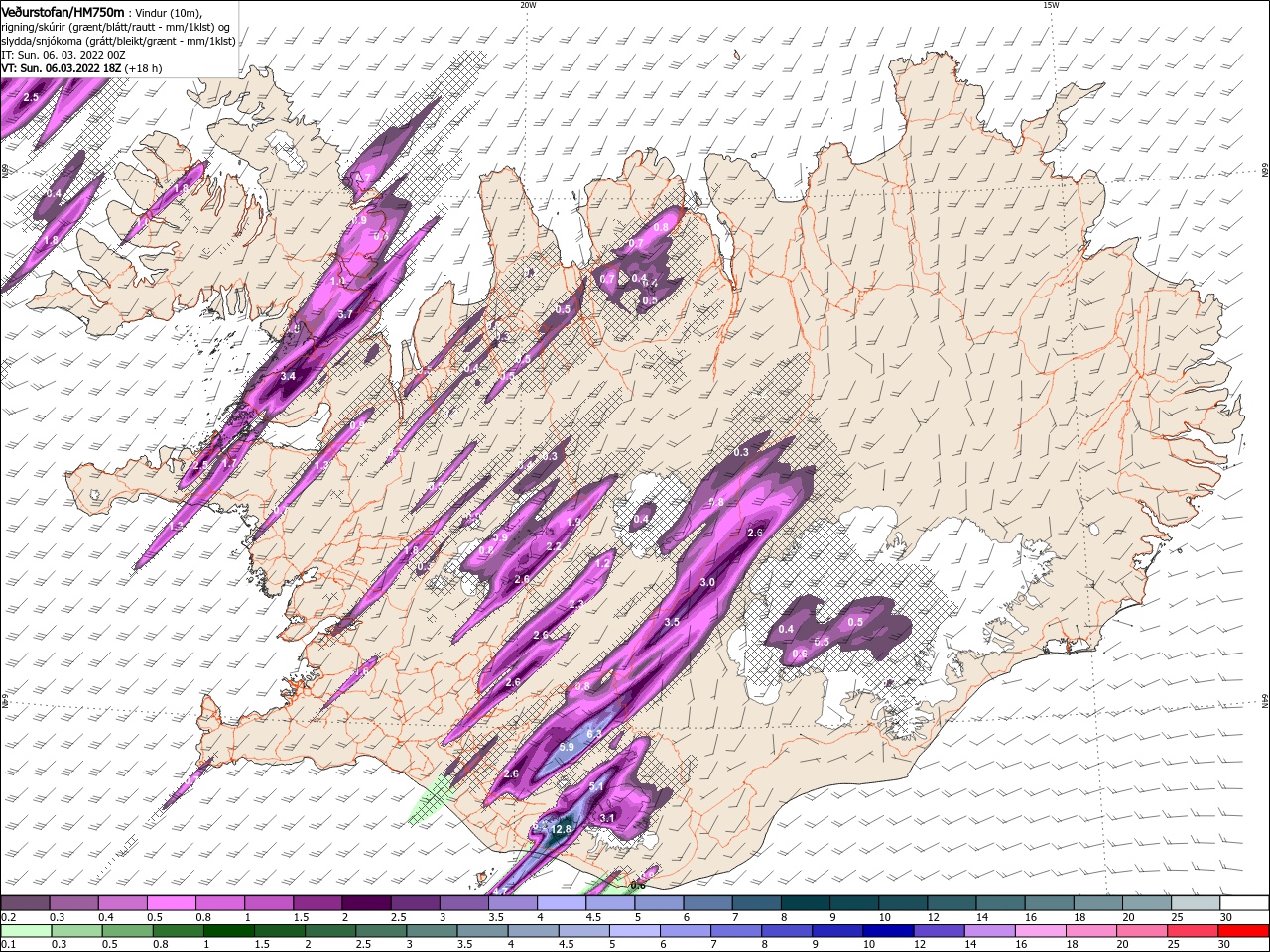Select the '1.2' value in the central highlands
This screenshot has width=1270, height=952.
click(601, 563)
